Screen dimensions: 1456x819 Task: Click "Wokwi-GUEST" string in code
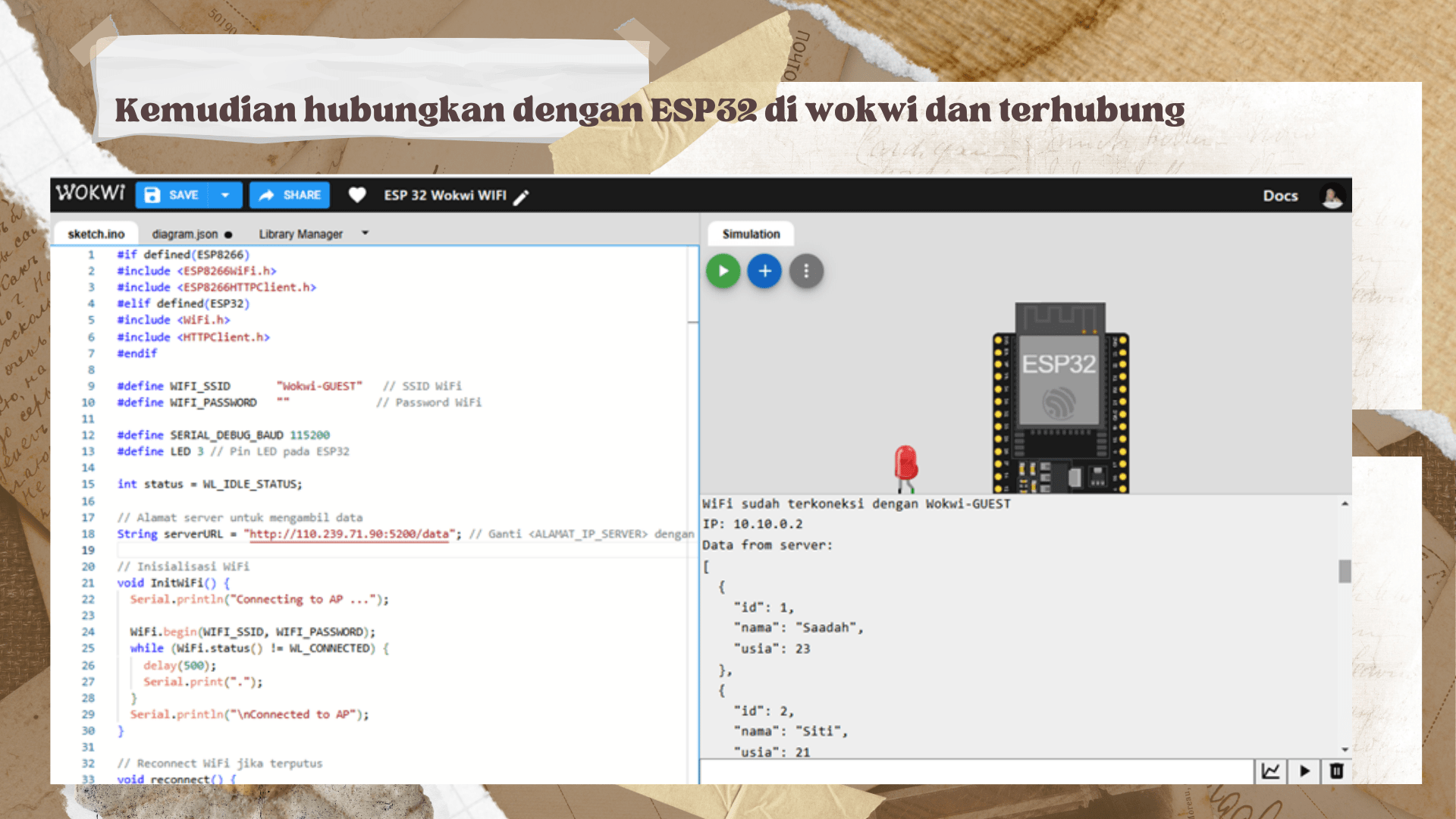(319, 386)
